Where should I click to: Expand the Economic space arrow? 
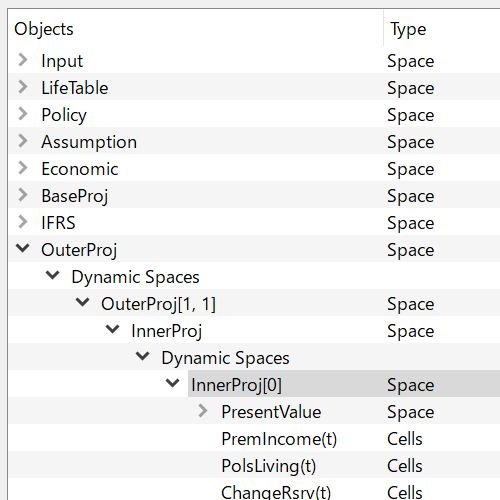coord(23,168)
